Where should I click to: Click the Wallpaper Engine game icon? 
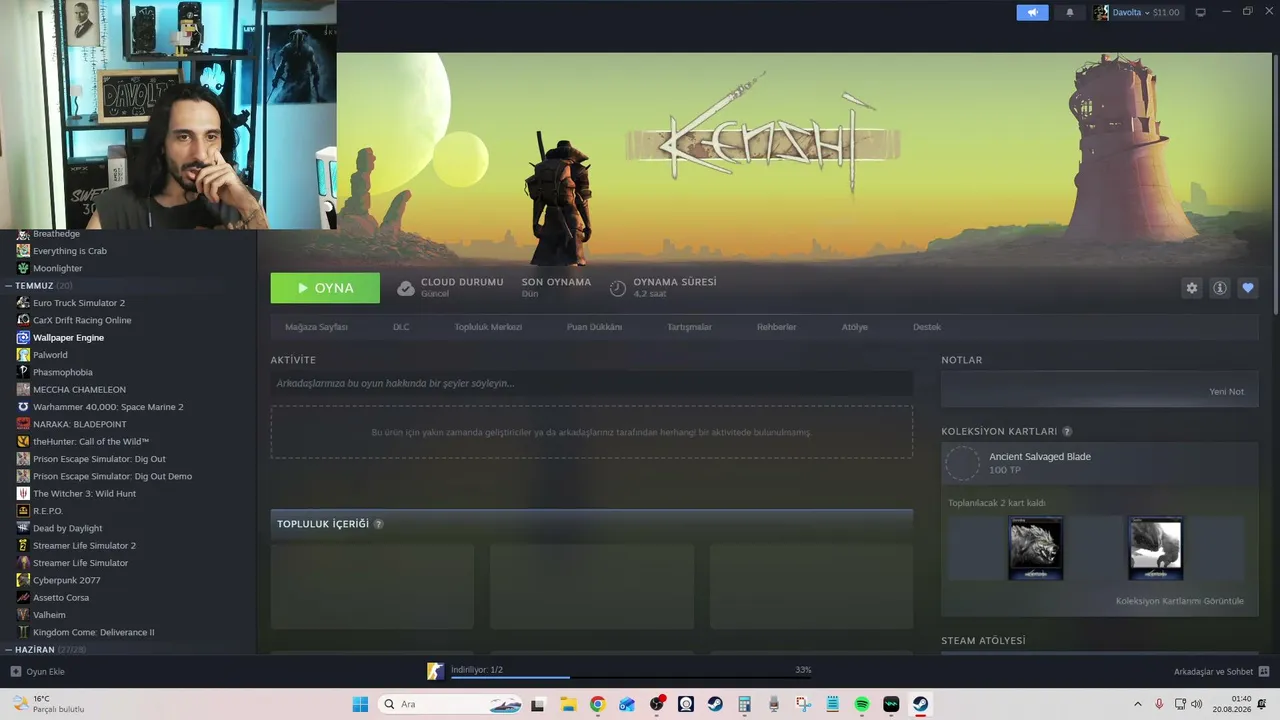click(x=23, y=338)
